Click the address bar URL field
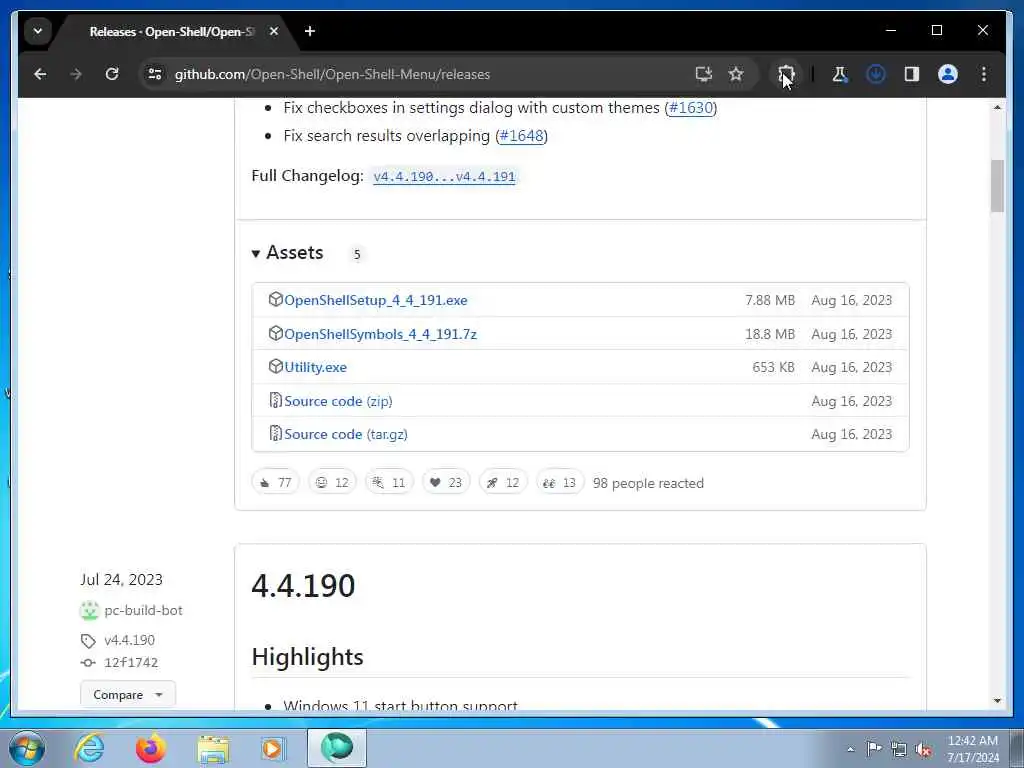Image resolution: width=1024 pixels, height=768 pixels. coord(418,74)
